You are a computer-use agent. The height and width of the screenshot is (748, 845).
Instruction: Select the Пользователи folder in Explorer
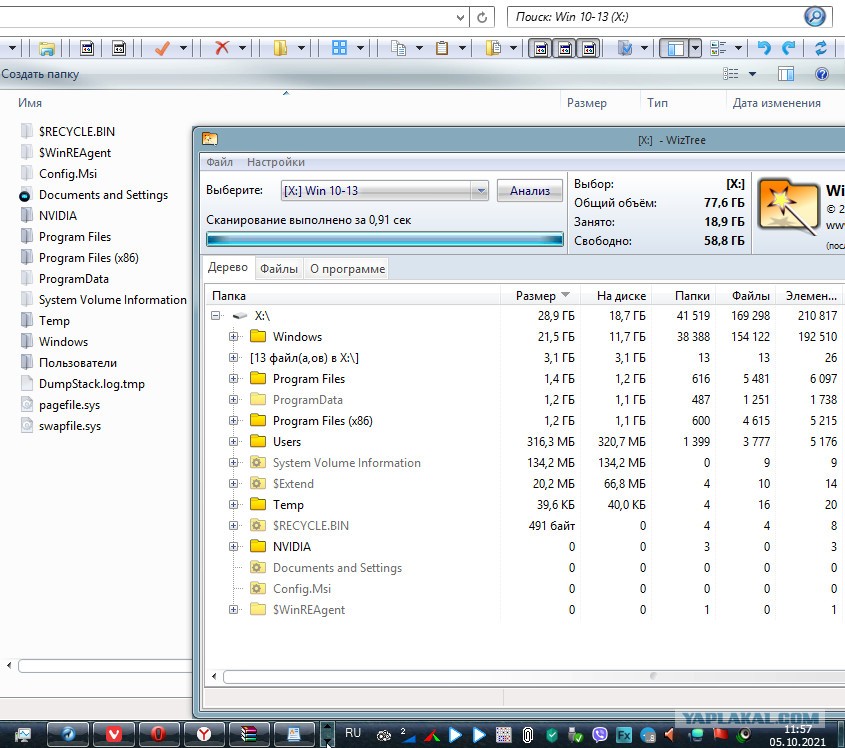point(78,363)
